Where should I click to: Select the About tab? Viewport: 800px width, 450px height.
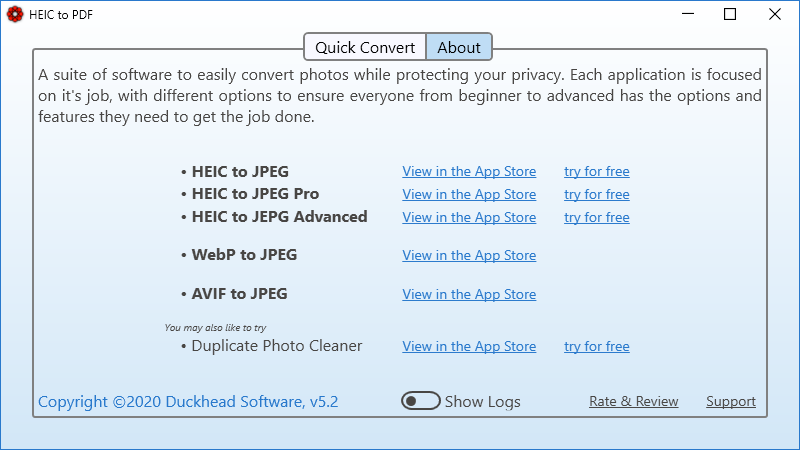[x=459, y=47]
